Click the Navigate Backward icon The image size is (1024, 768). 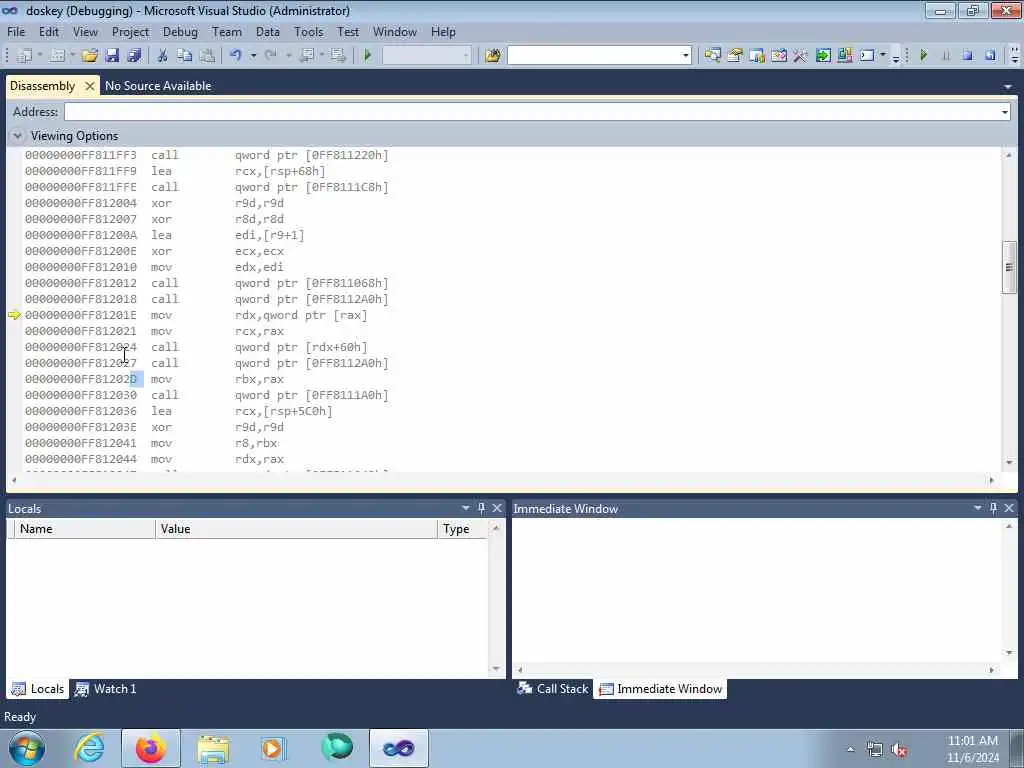click(x=306, y=56)
